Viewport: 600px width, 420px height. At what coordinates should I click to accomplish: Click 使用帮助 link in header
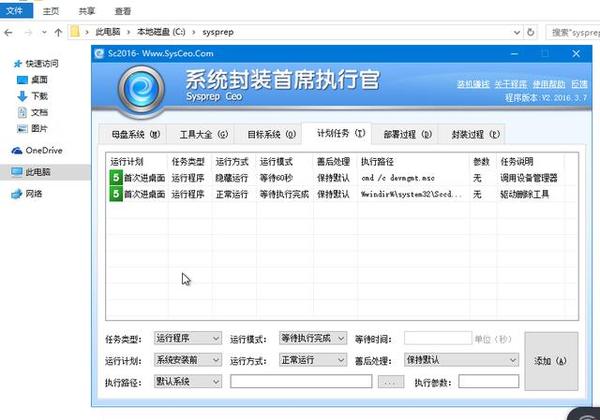click(549, 84)
